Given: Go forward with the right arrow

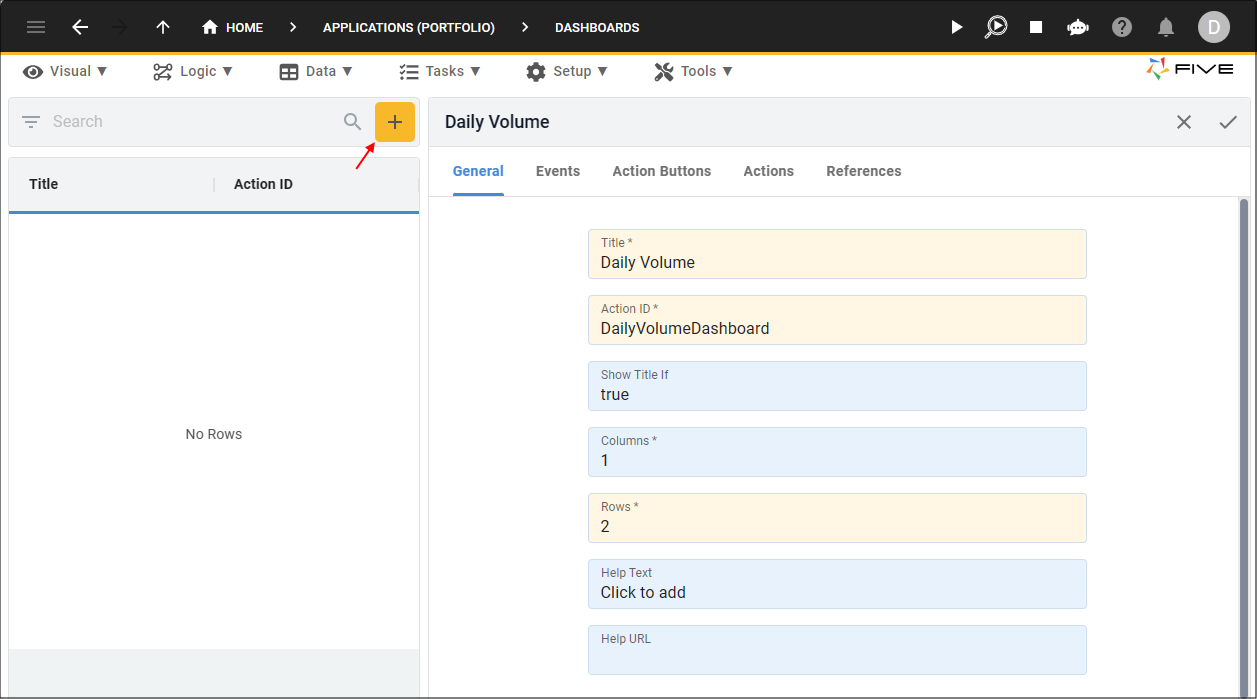Looking at the screenshot, I should (121, 27).
